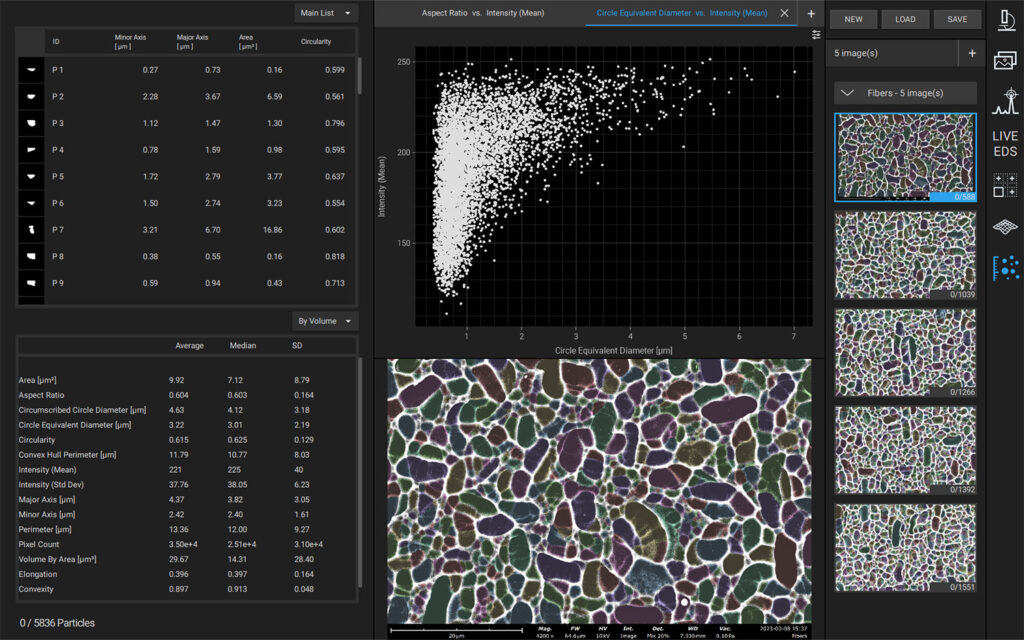Select the 3D surface mesh icon

tap(1004, 225)
